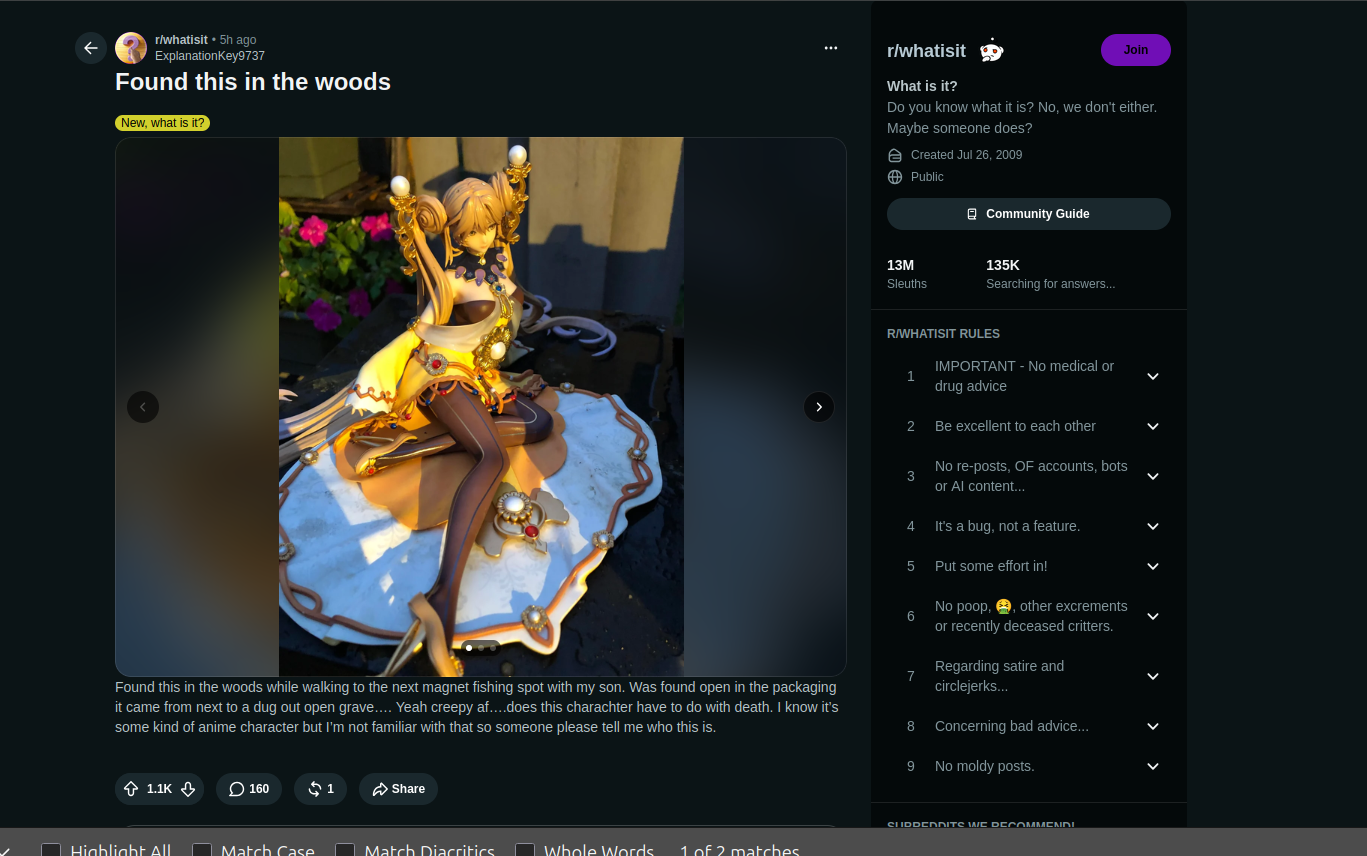This screenshot has height=856, width=1367.
Task: Expand rule 4 'It's a bug, not a feature'
Action: click(1029, 526)
